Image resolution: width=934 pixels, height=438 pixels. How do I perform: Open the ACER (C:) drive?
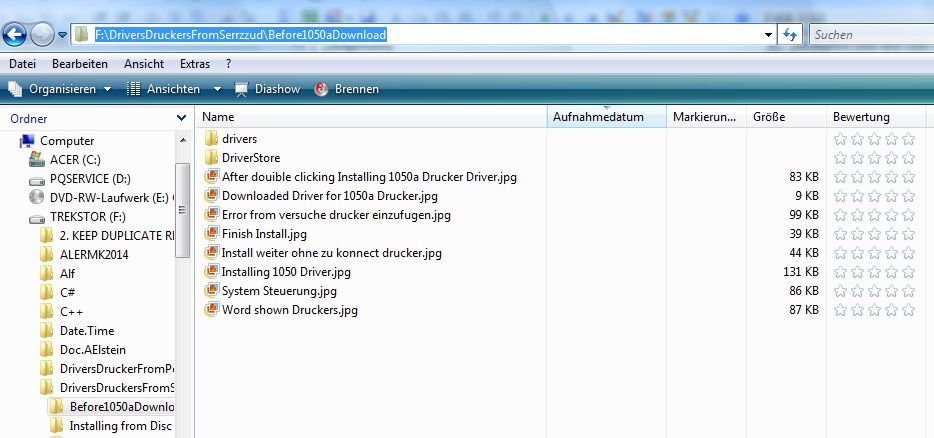[x=65, y=160]
